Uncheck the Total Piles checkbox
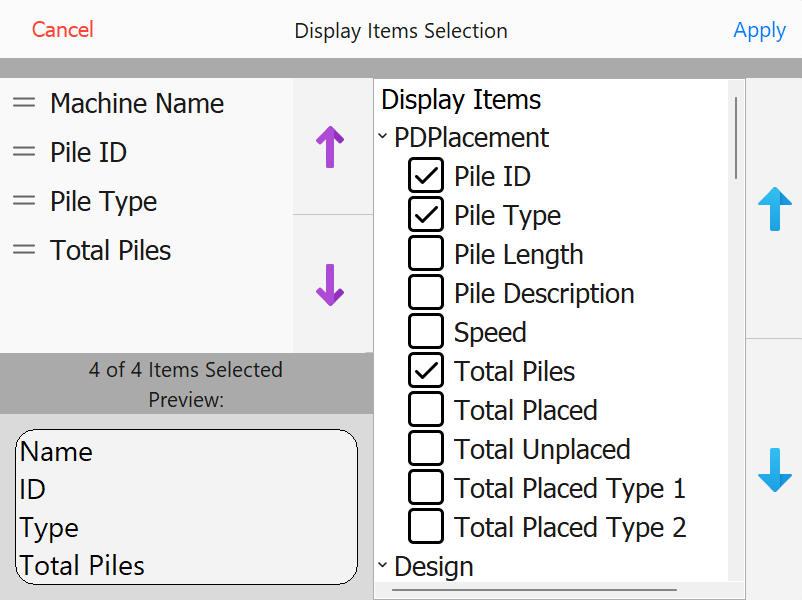The width and height of the screenshot is (802, 600). (426, 370)
